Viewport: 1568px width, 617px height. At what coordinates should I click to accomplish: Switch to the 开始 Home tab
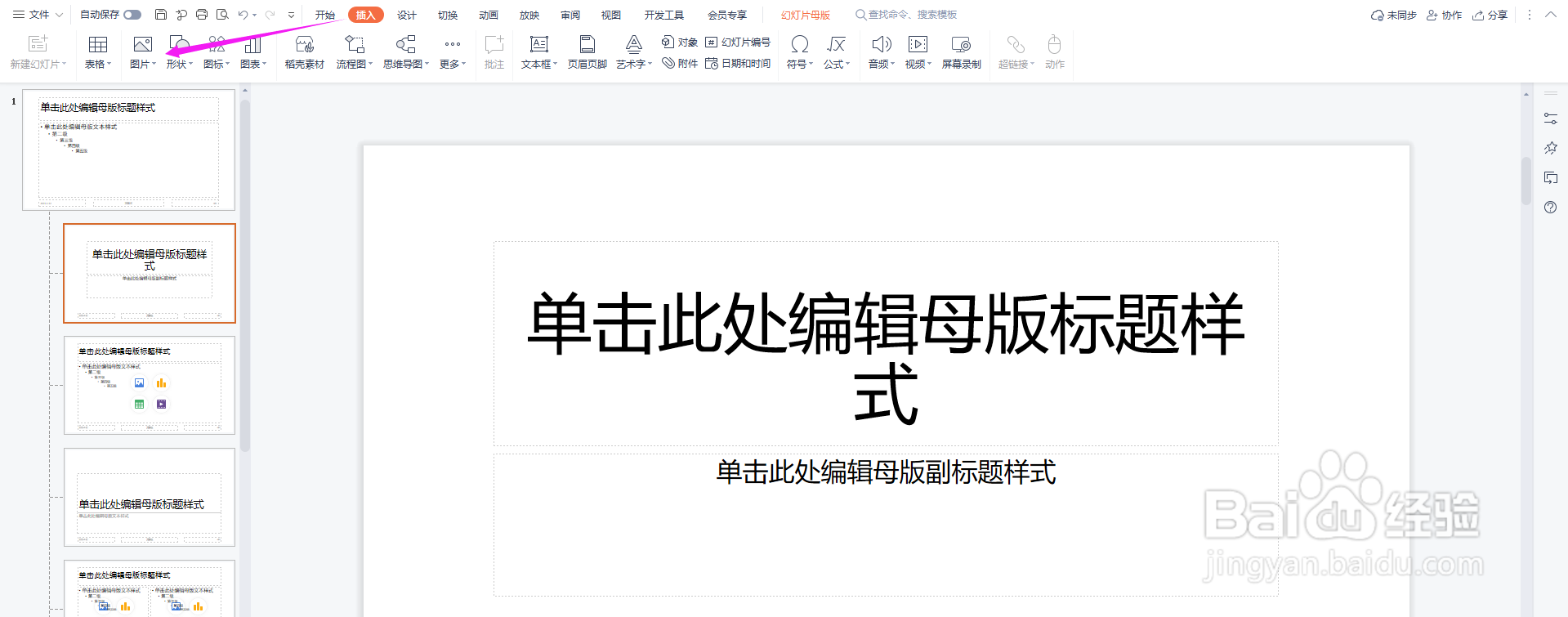coord(325,15)
